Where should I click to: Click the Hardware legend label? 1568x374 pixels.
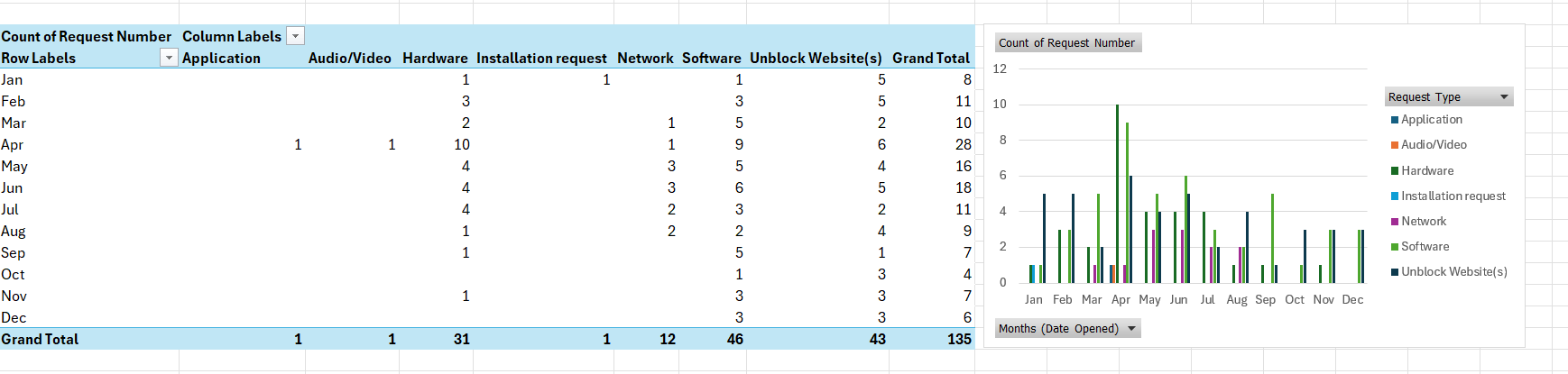click(1427, 170)
